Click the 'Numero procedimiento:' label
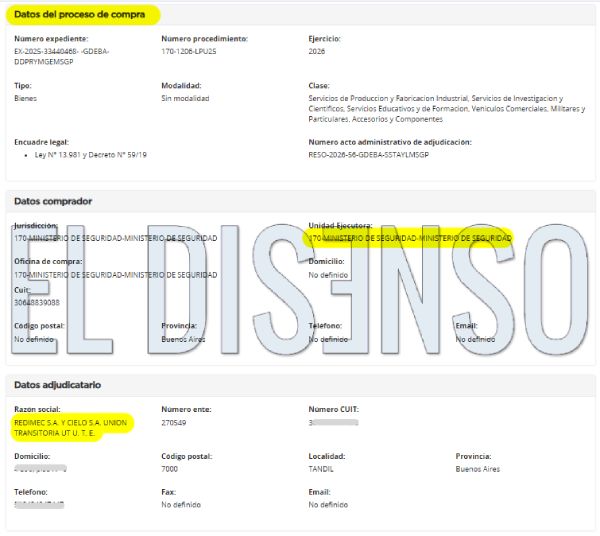 (x=204, y=39)
